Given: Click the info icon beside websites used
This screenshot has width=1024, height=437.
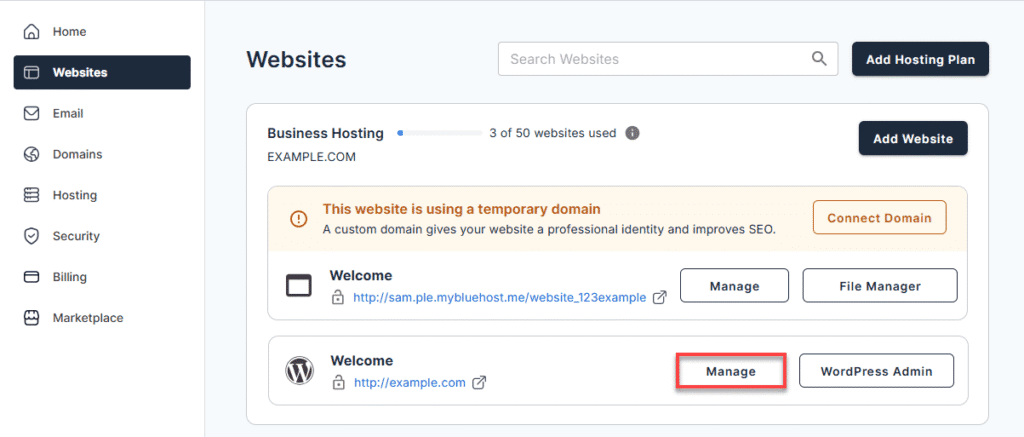Looking at the screenshot, I should pos(632,133).
